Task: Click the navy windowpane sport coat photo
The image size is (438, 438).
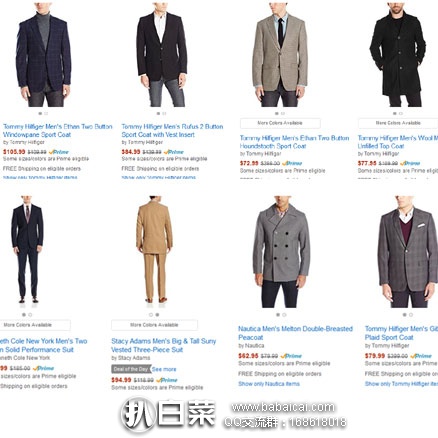Action: pyautogui.click(x=43, y=55)
